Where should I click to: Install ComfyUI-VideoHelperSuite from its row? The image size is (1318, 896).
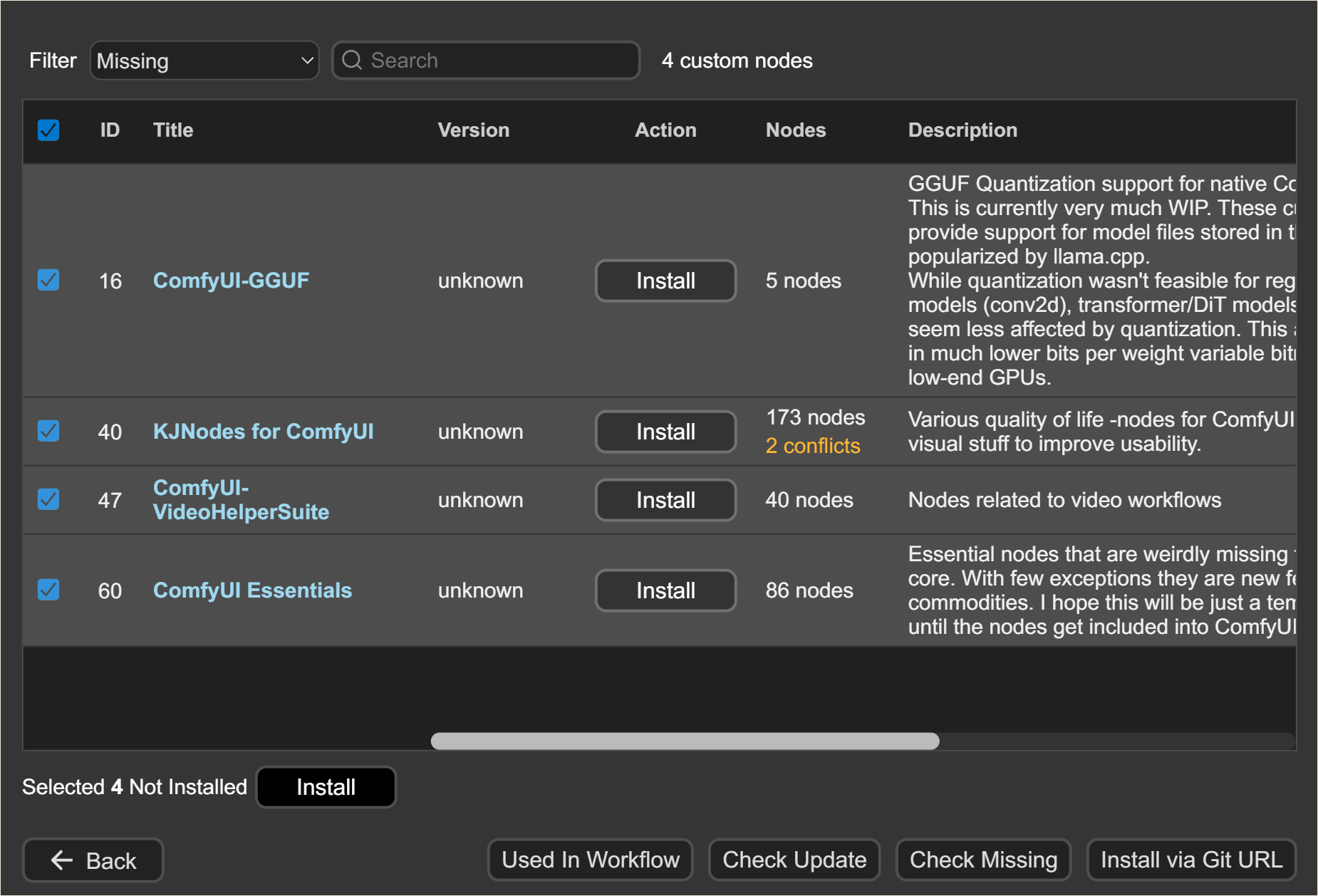click(x=665, y=500)
